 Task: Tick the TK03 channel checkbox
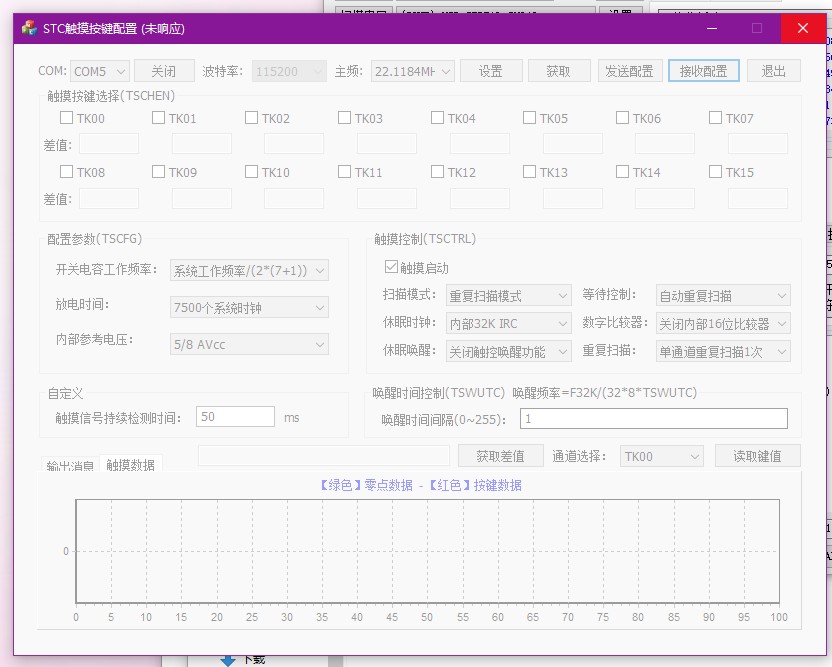coord(344,117)
